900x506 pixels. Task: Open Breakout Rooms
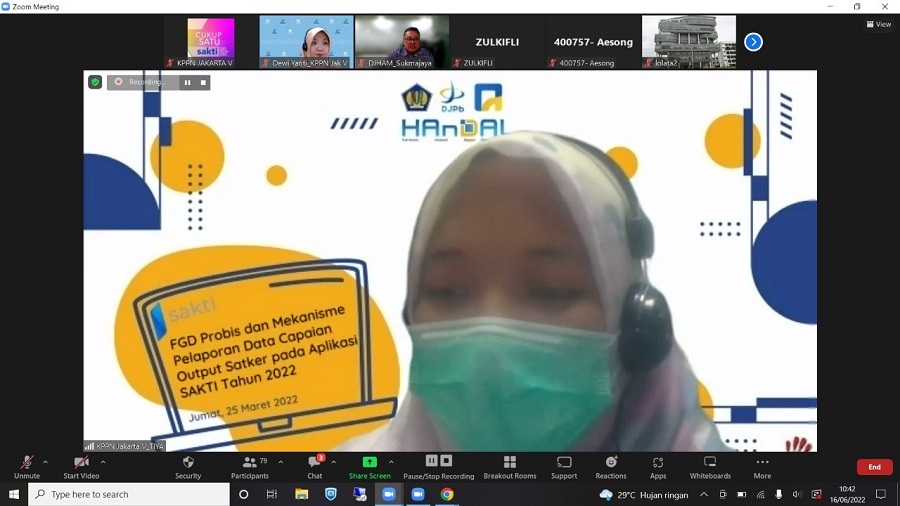[x=510, y=466]
